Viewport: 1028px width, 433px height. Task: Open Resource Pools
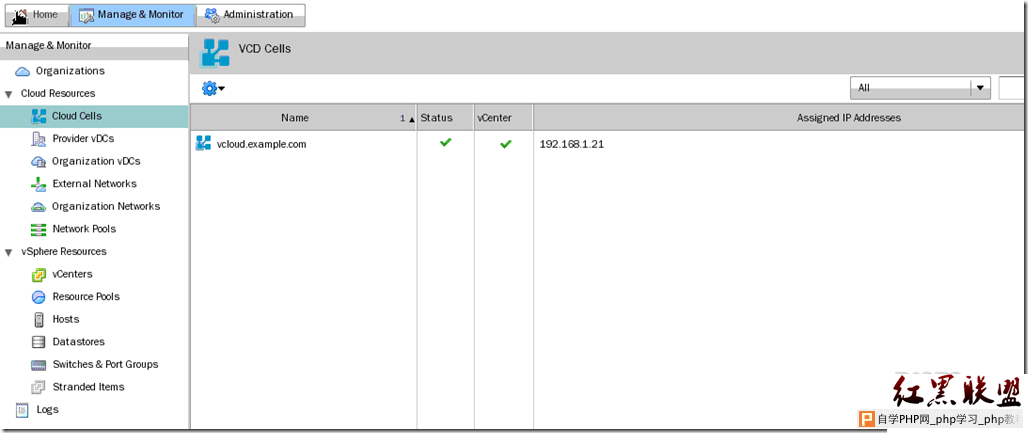[86, 297]
